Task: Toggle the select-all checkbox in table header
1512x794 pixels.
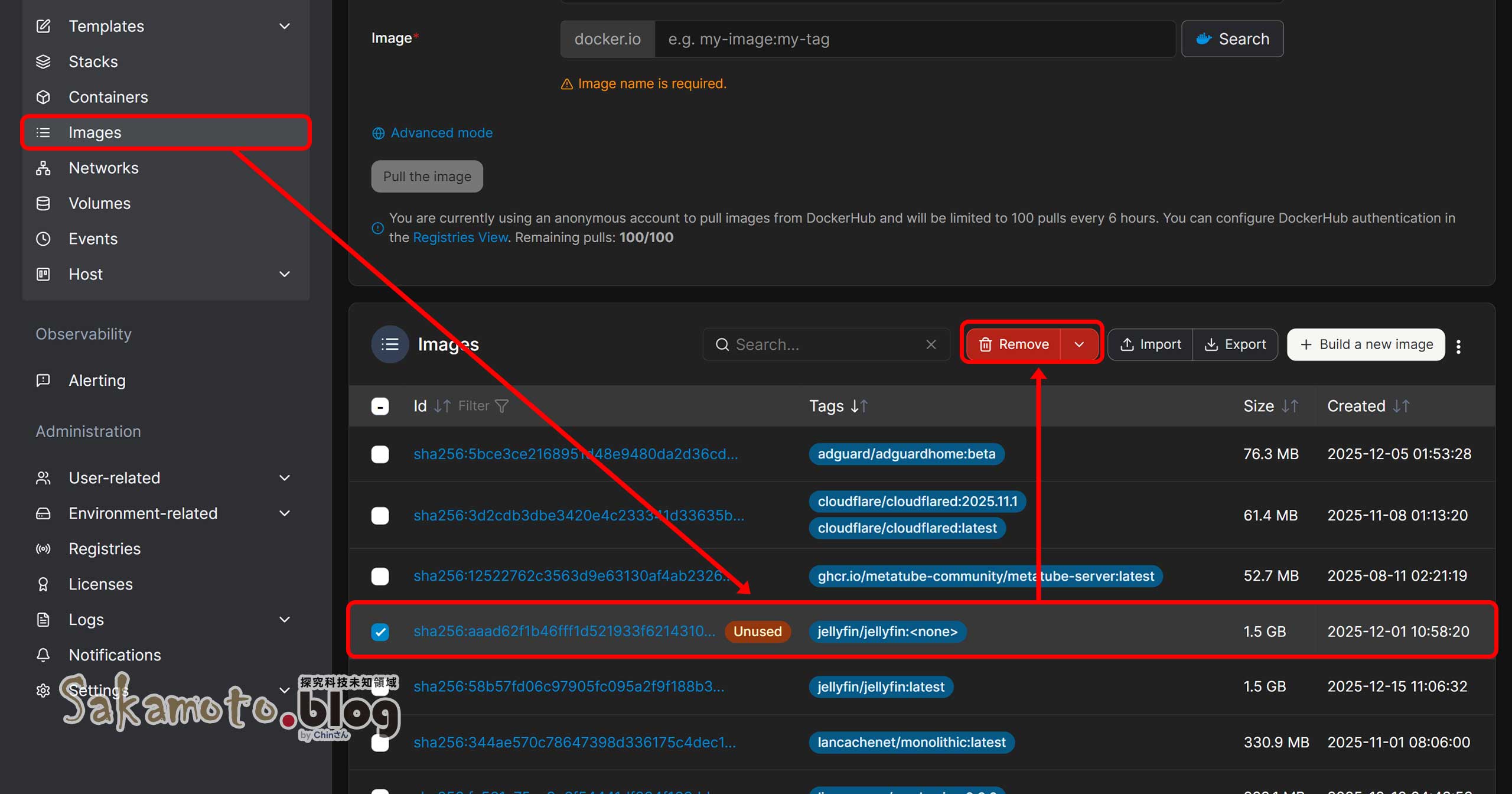Action: [380, 406]
